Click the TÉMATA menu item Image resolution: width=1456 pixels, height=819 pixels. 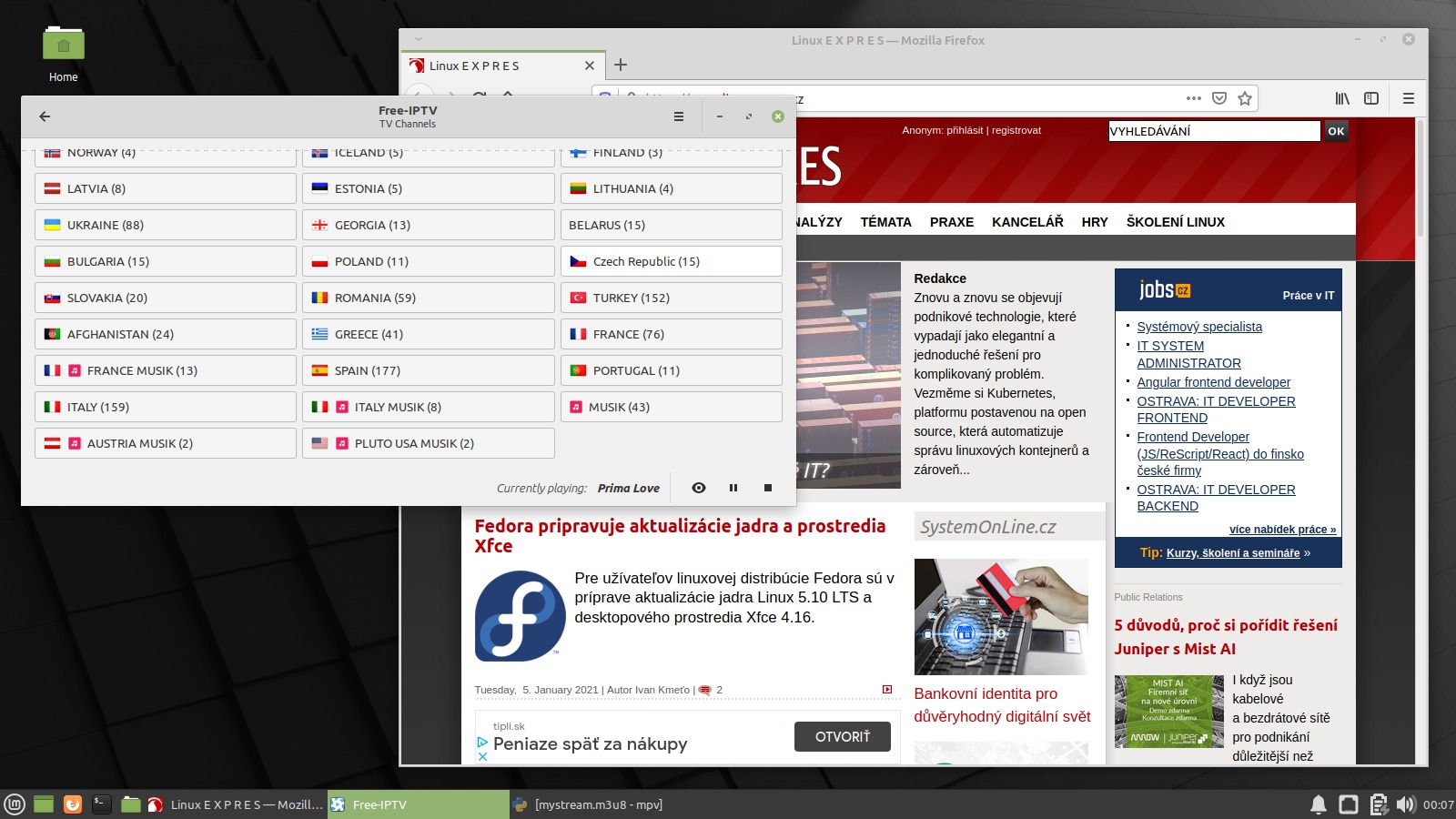point(885,222)
